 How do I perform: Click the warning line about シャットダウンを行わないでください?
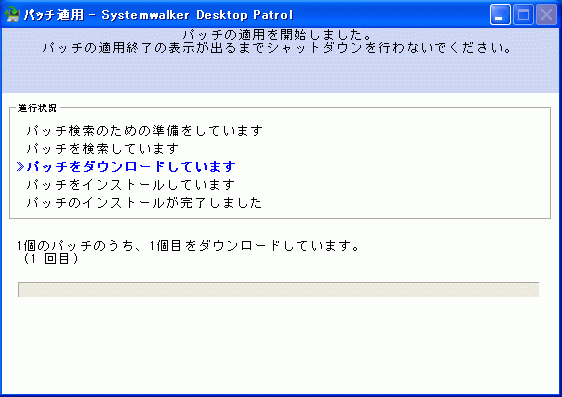[277, 48]
